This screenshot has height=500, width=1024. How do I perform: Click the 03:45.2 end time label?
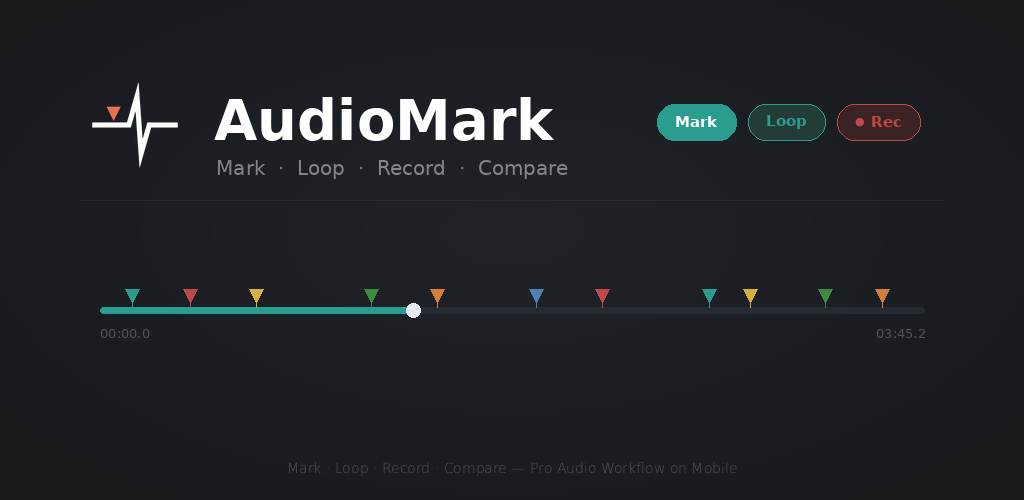click(x=901, y=334)
